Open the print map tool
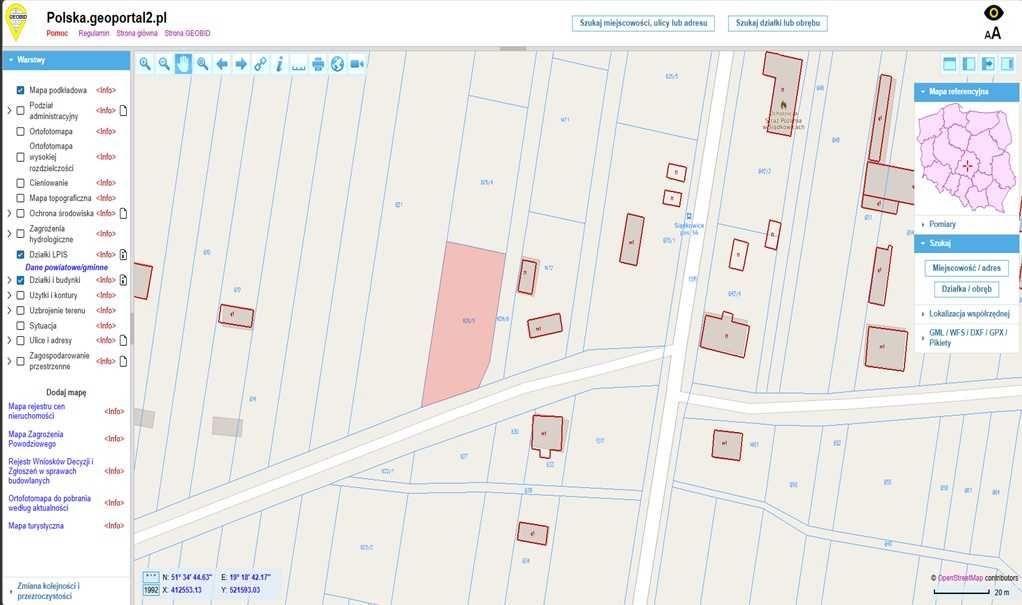Screen dimensions: 1022x605 point(318,64)
